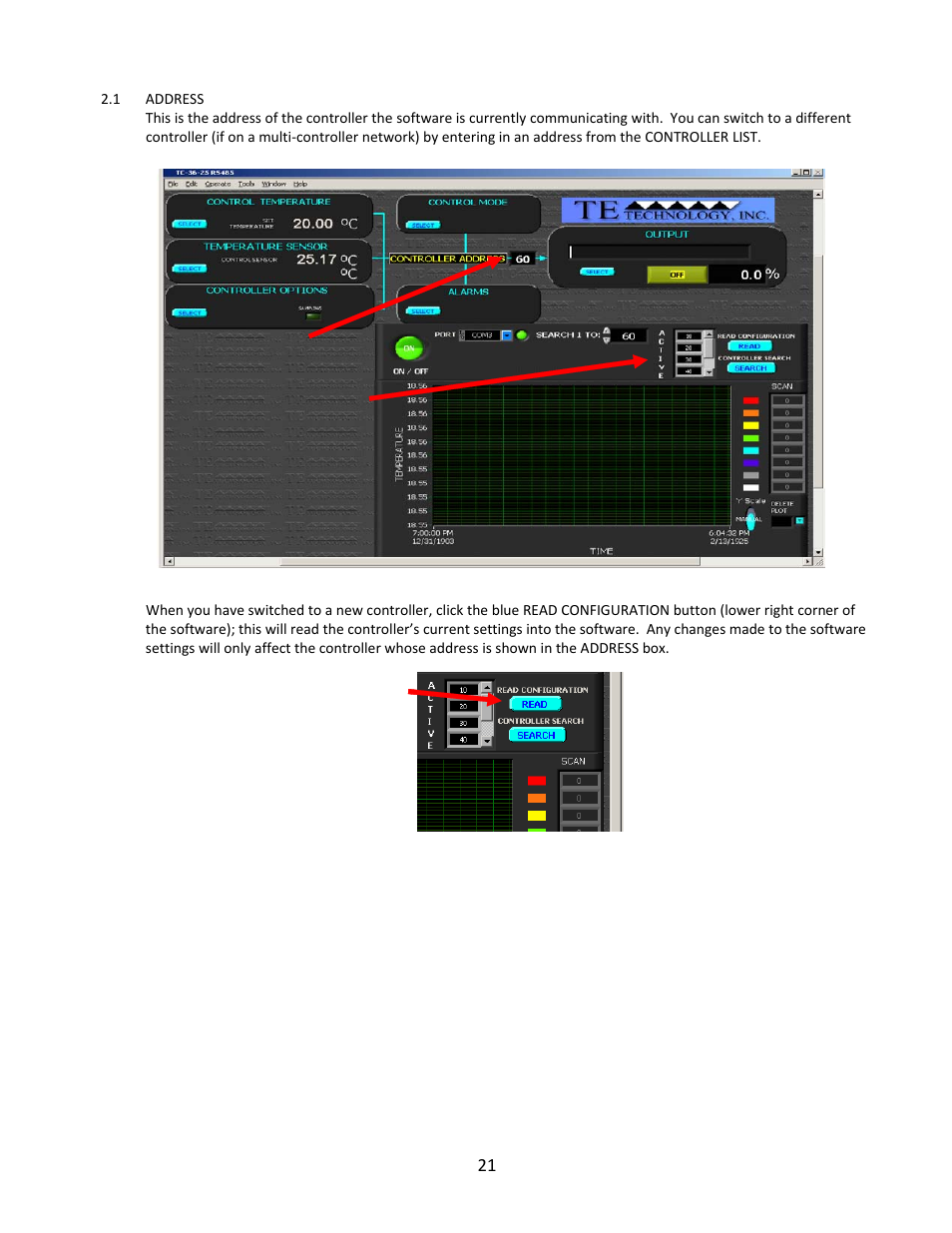Click the Controller Address value box showing 60
Screen dimensions: 952x1233
523,259
